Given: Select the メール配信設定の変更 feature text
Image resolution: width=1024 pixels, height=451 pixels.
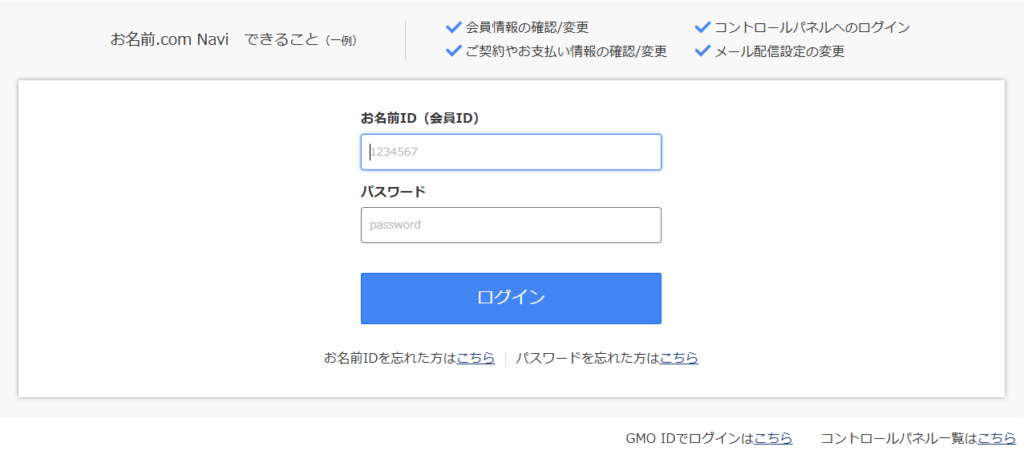Looking at the screenshot, I should tap(780, 51).
